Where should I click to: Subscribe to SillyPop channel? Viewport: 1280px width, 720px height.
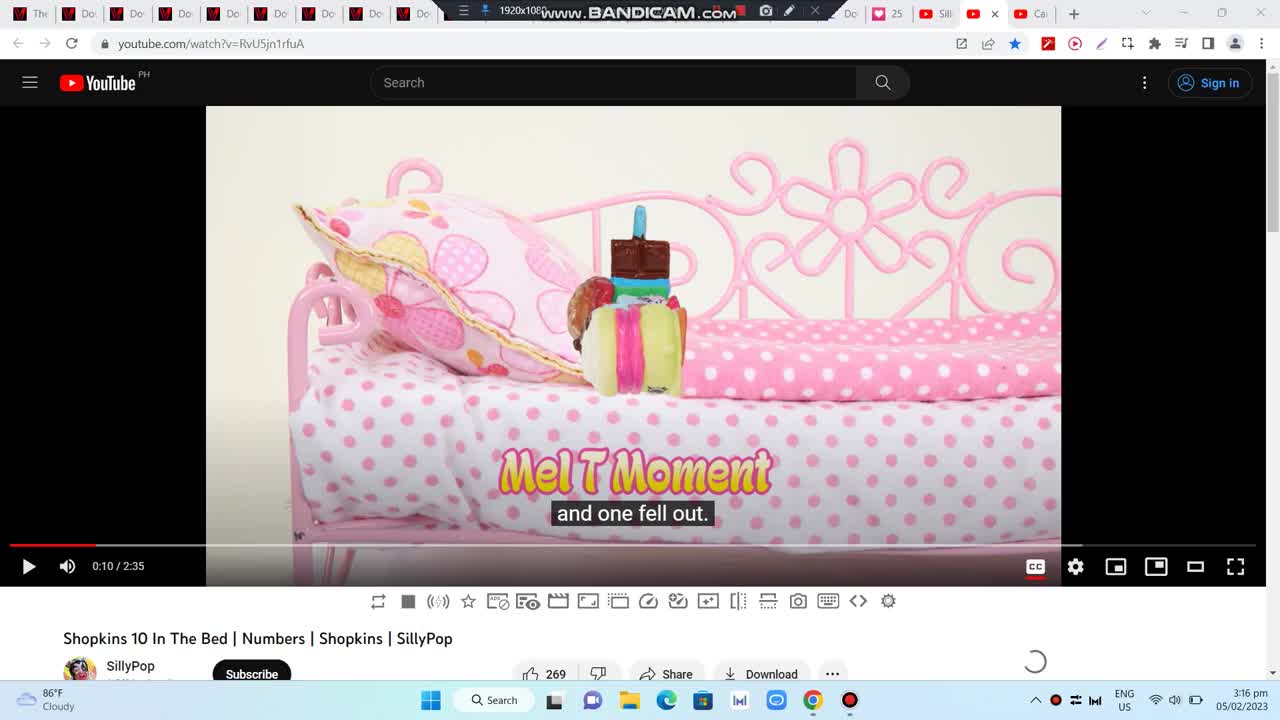(x=252, y=672)
